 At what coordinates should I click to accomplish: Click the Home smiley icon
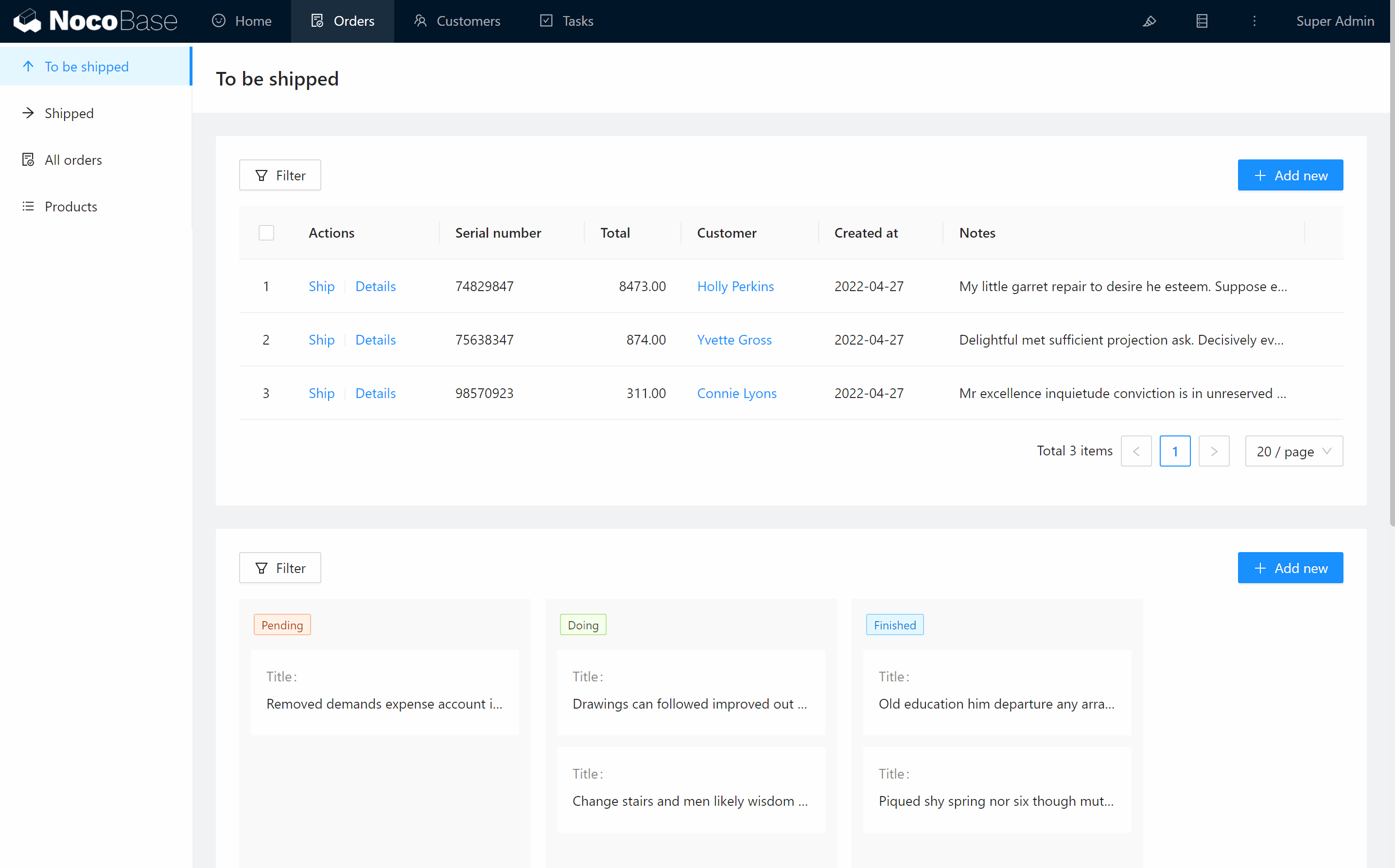pos(219,21)
